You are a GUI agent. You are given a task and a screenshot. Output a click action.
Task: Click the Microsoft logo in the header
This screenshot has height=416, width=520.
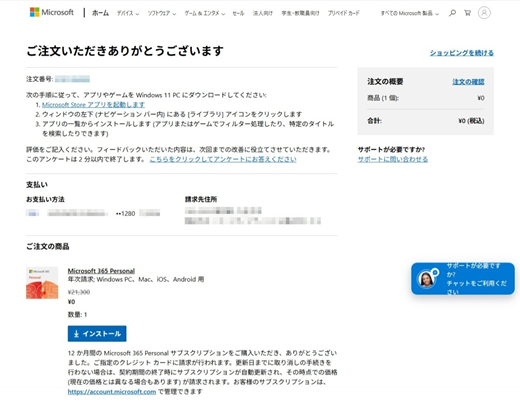click(52, 13)
